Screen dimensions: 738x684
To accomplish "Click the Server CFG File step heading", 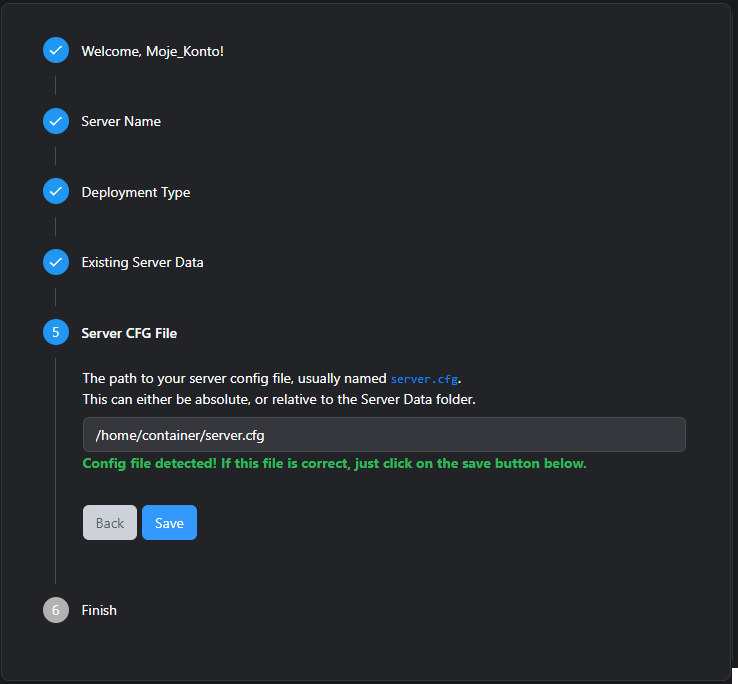I will click(x=129, y=333).
